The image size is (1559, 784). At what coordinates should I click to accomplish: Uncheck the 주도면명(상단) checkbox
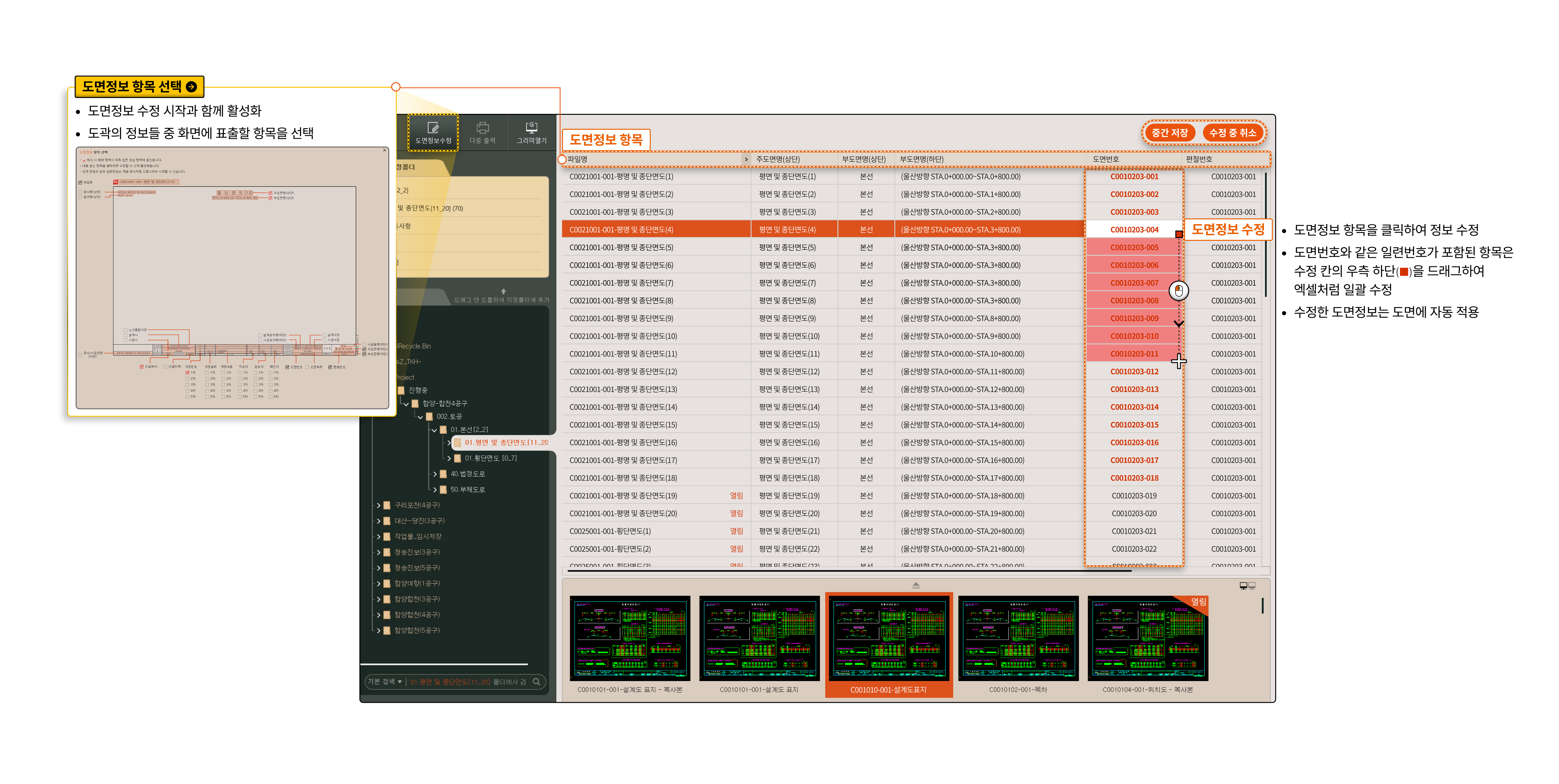[x=270, y=193]
